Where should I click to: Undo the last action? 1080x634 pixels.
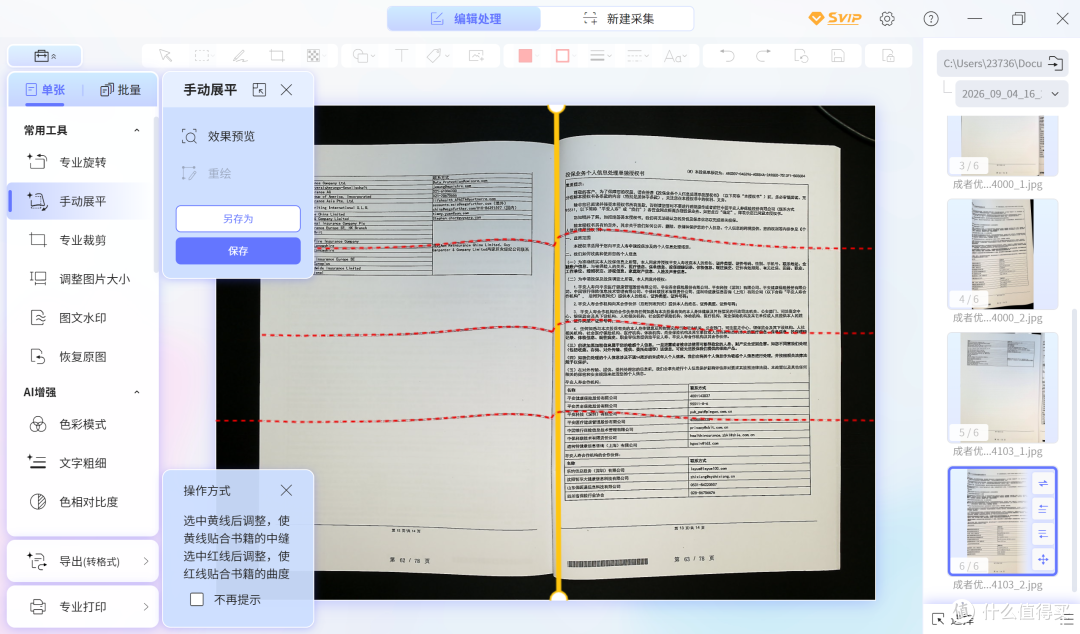tap(727, 56)
